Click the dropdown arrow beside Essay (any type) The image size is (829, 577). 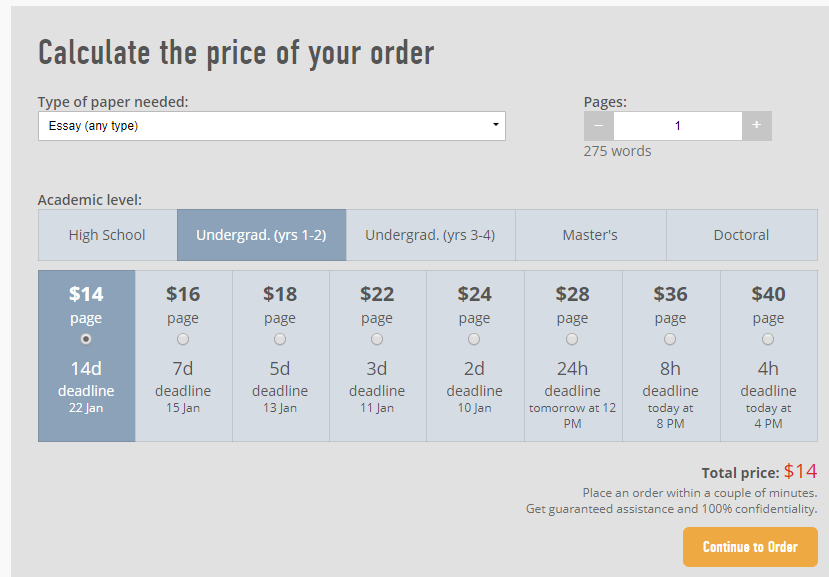pos(495,125)
